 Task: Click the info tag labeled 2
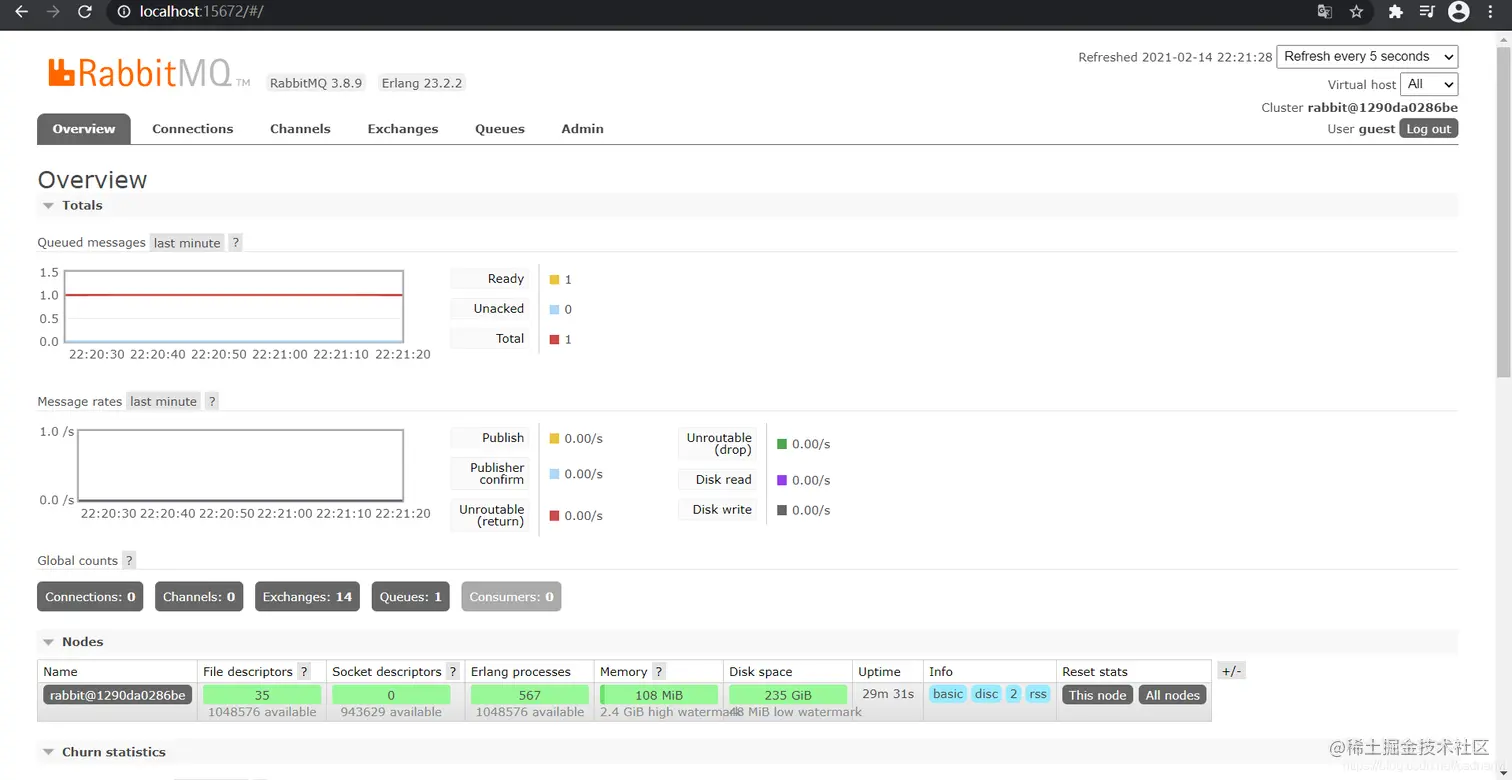pyautogui.click(x=1013, y=694)
